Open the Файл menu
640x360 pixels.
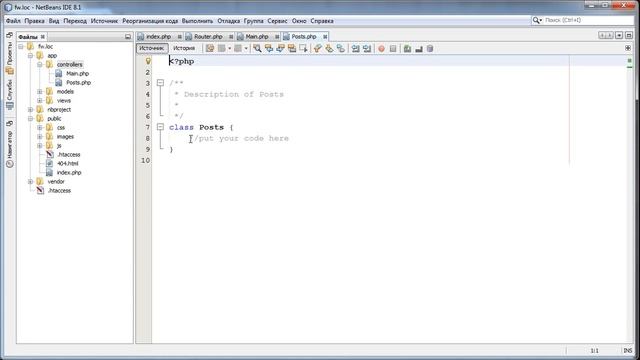click(13, 21)
